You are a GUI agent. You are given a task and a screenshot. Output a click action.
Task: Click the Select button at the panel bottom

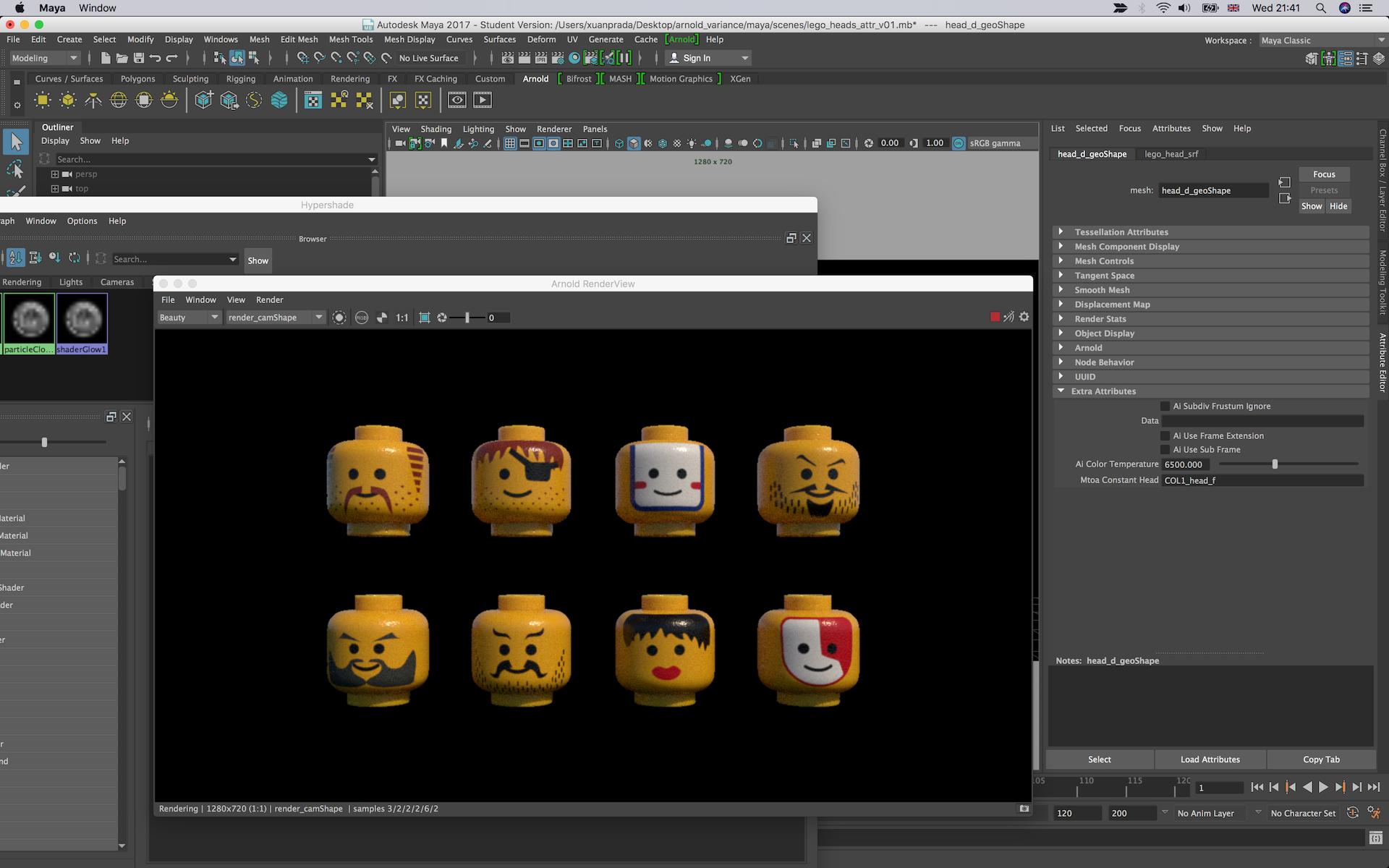[x=1100, y=759]
